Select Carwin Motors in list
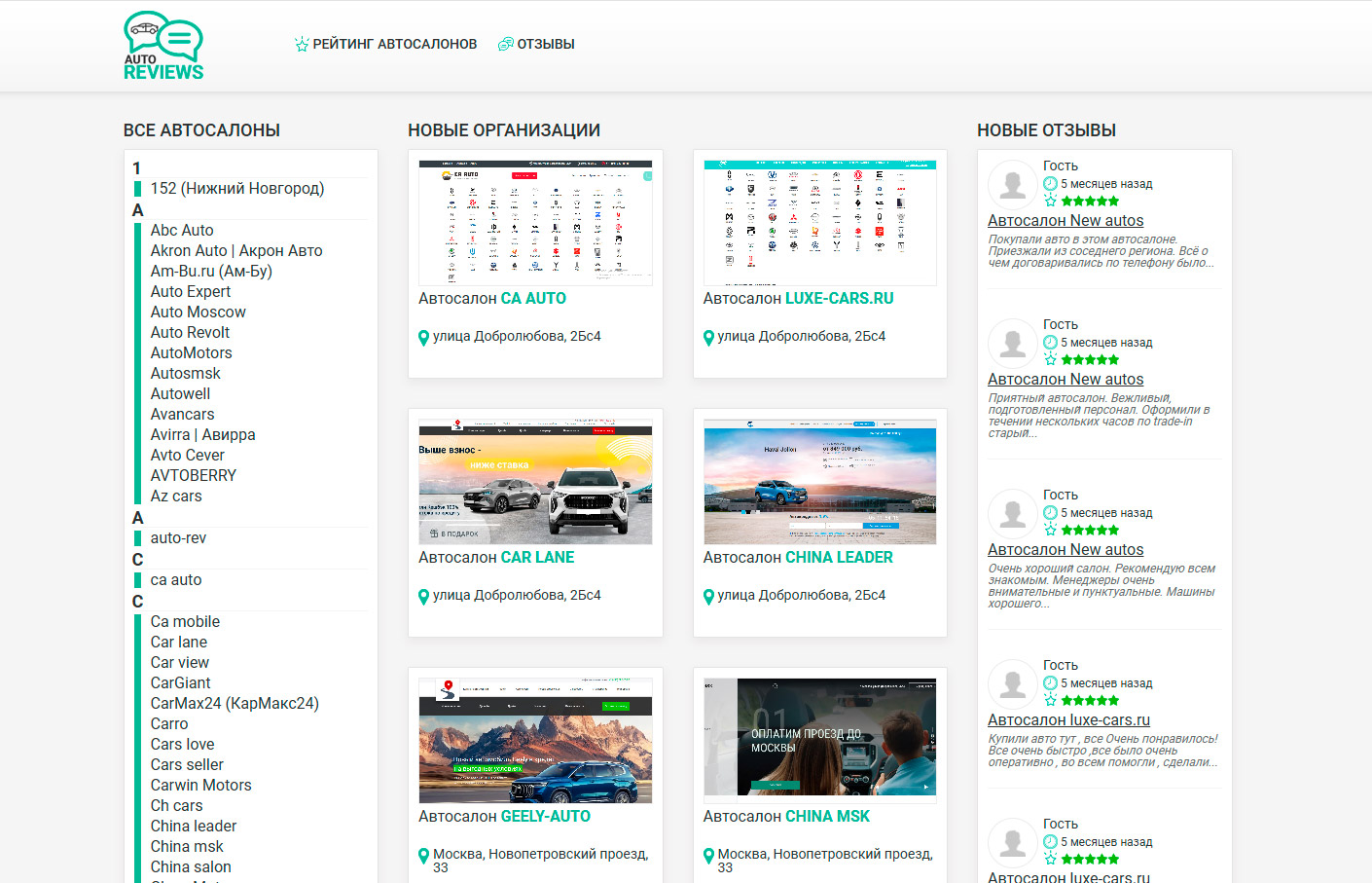This screenshot has height=883, width=1372. pos(200,786)
